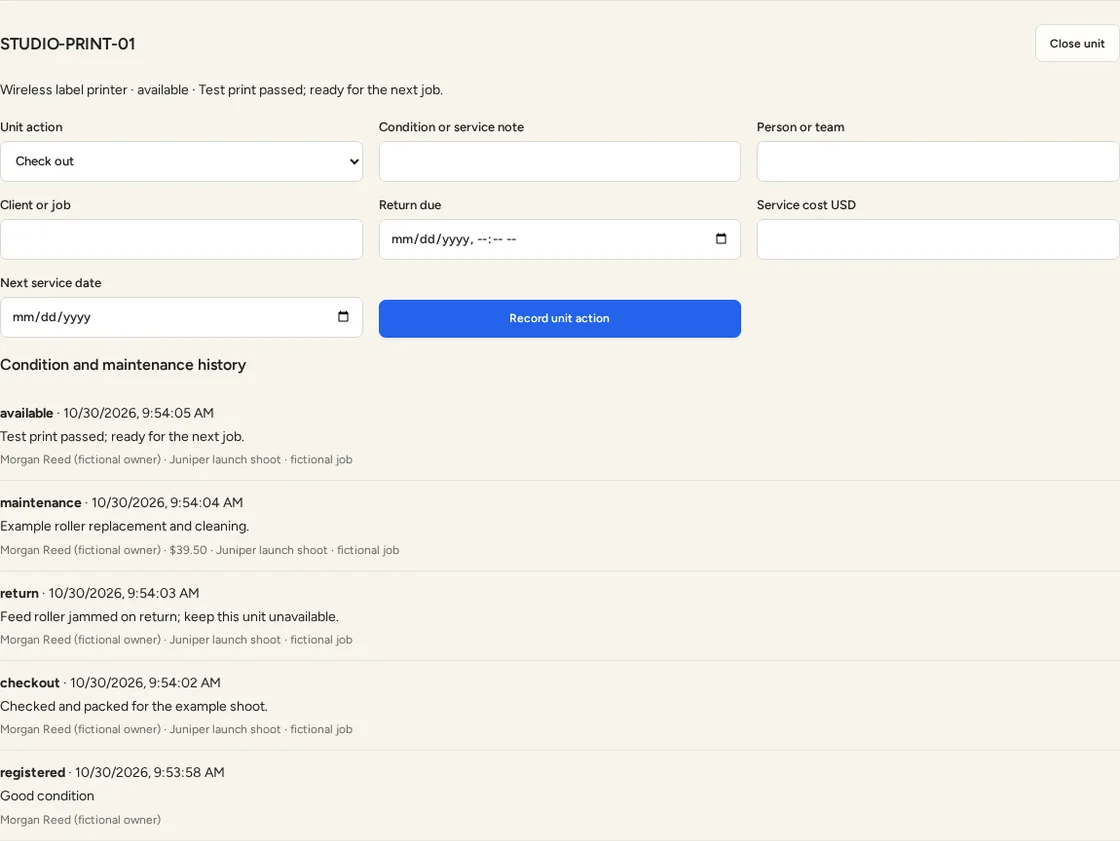The image size is (1120, 841).
Task: Click the Service cost USD label
Action: tap(806, 205)
